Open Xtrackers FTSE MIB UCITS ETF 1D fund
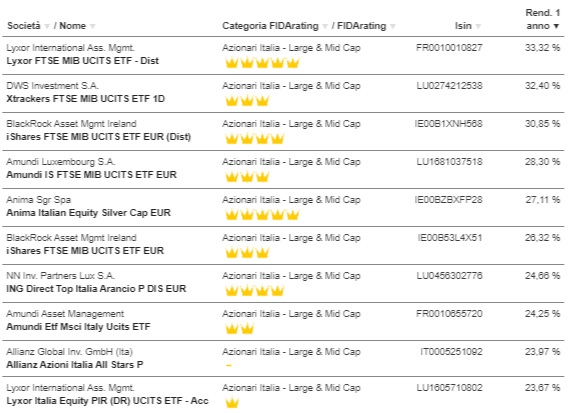Screen dimensions: 571x413 point(86,99)
